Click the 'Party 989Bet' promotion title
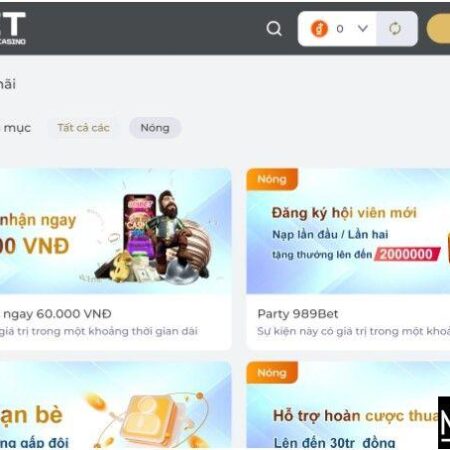Screen dimensions: 450x450 pos(298,314)
